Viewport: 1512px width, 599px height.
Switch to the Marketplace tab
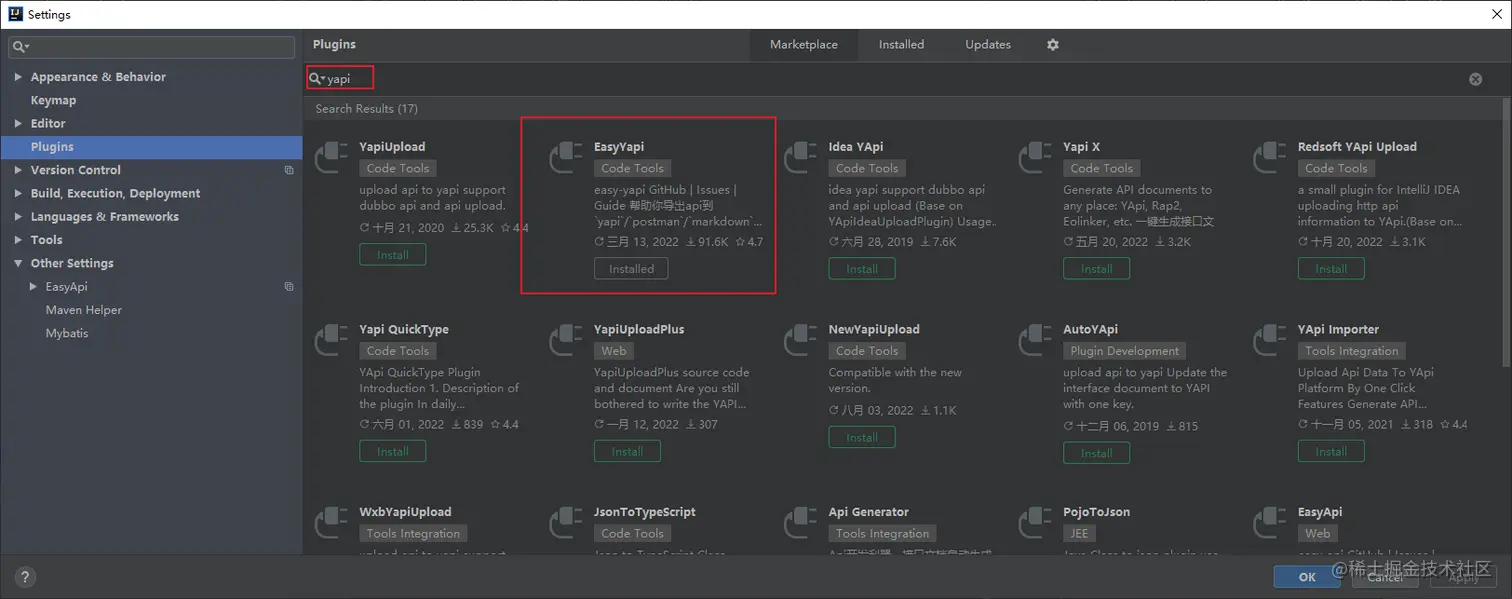point(804,45)
